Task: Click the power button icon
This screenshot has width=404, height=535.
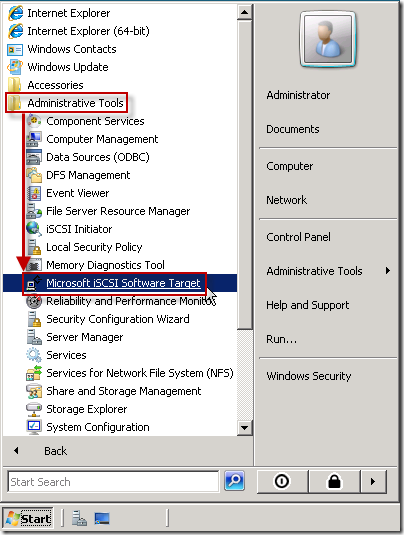Action: 282,481
